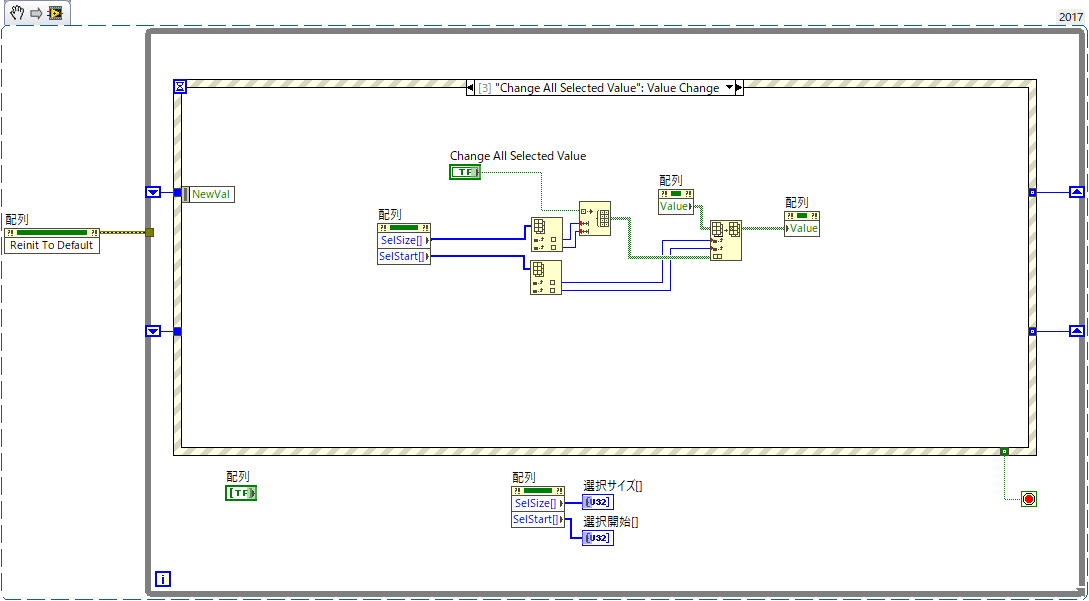Select the 配列 boolean array TF terminal
1089x601 pixels.
(x=241, y=493)
